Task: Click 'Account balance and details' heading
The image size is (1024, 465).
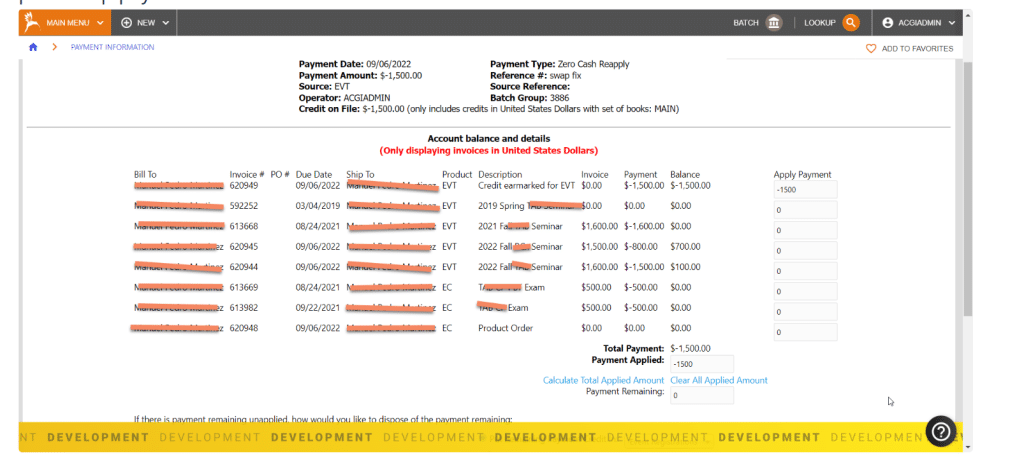Action: tap(488, 138)
